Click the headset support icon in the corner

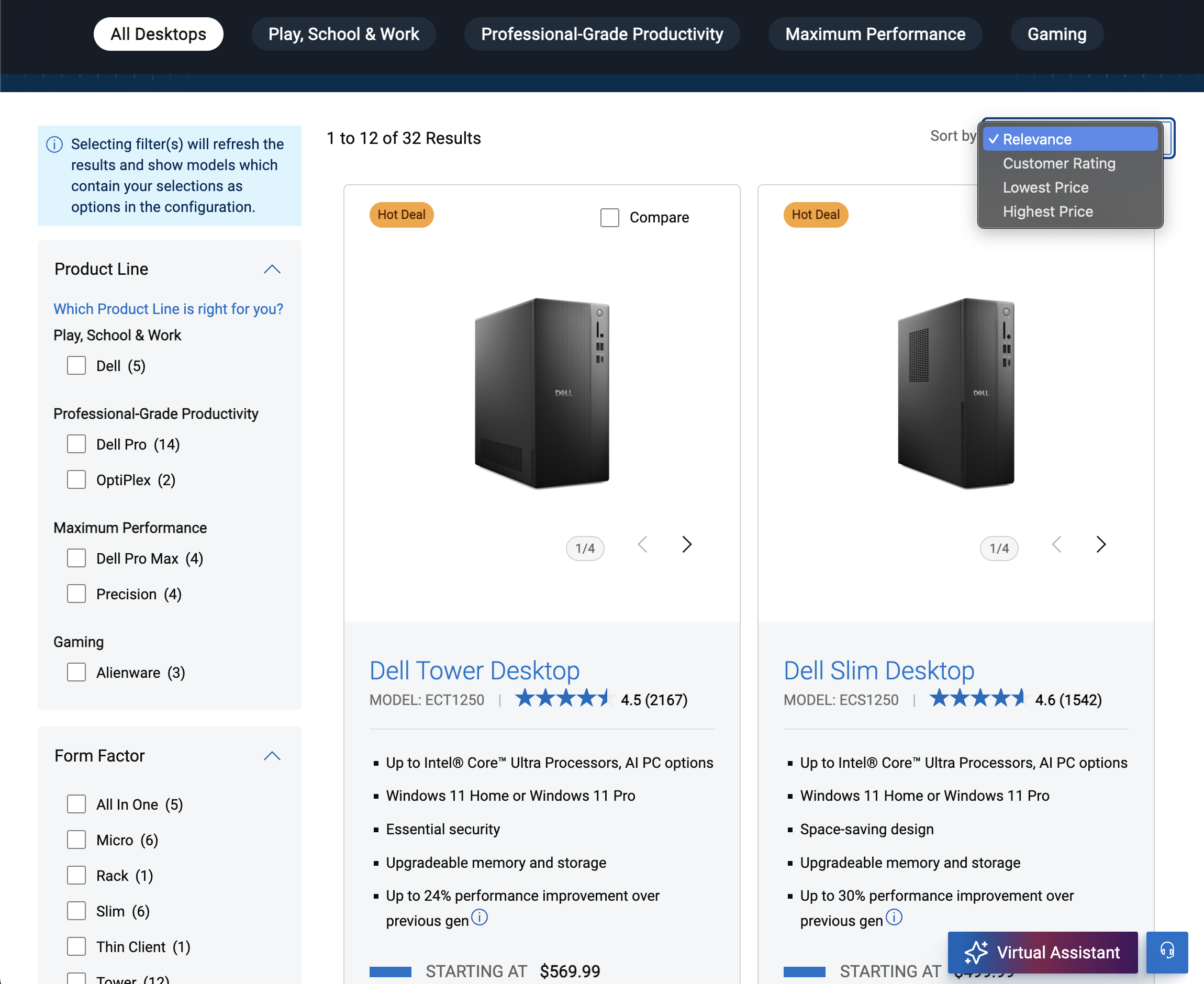tap(1169, 952)
